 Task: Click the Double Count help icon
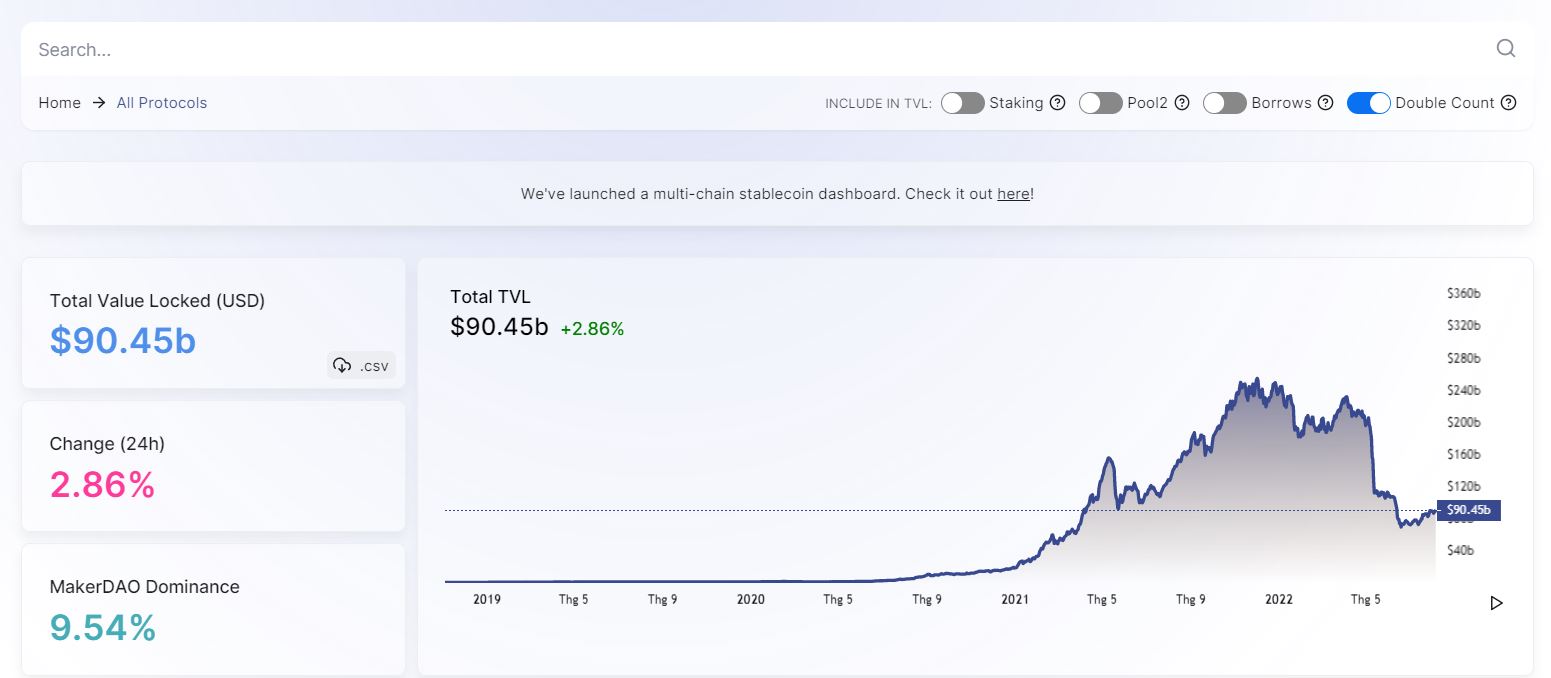click(x=1509, y=103)
